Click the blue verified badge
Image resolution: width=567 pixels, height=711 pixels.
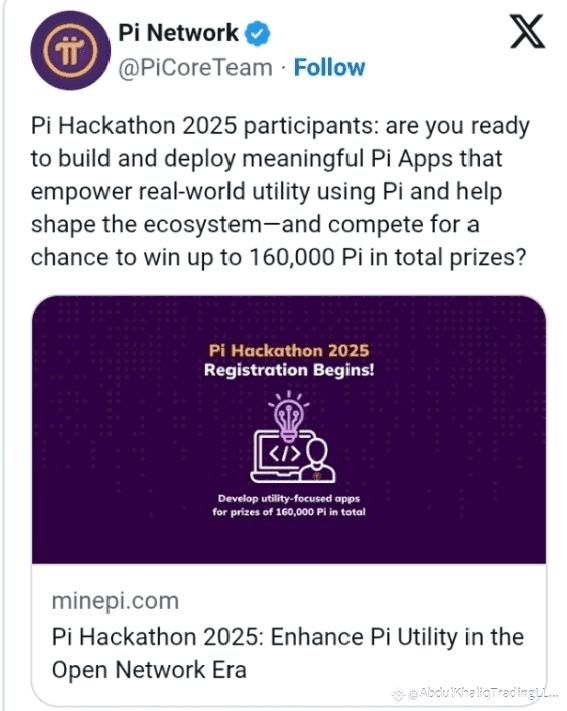pos(257,34)
